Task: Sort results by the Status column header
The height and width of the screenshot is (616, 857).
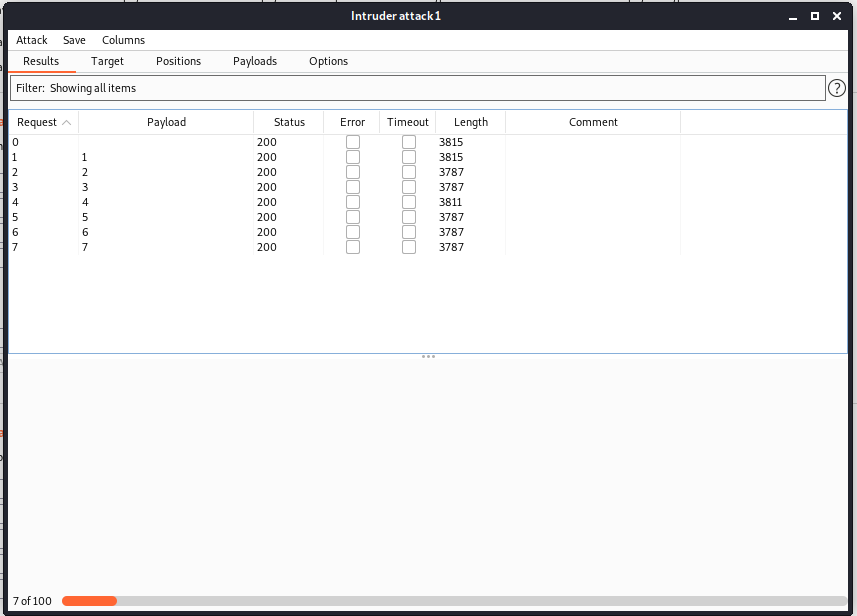Action: 289,122
